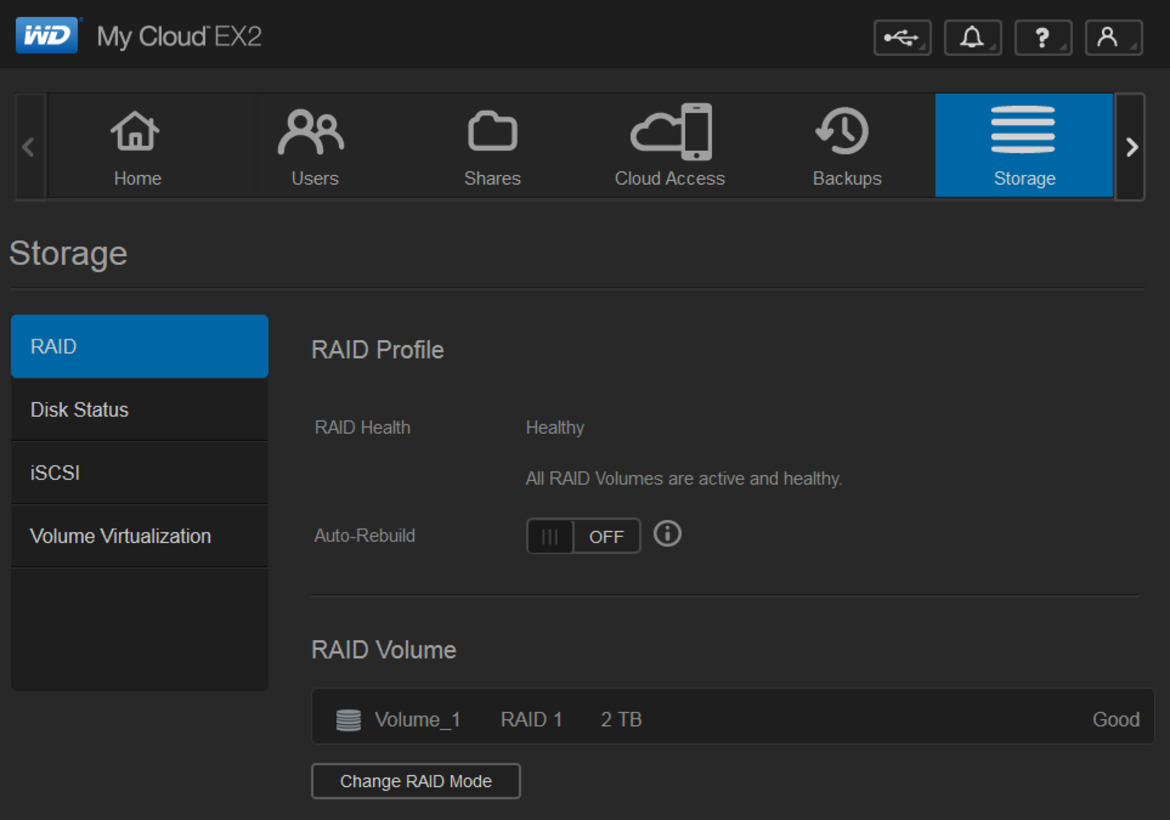Click the My Cloud EX2 title
Screen dimensions: 1170x820
tap(179, 37)
